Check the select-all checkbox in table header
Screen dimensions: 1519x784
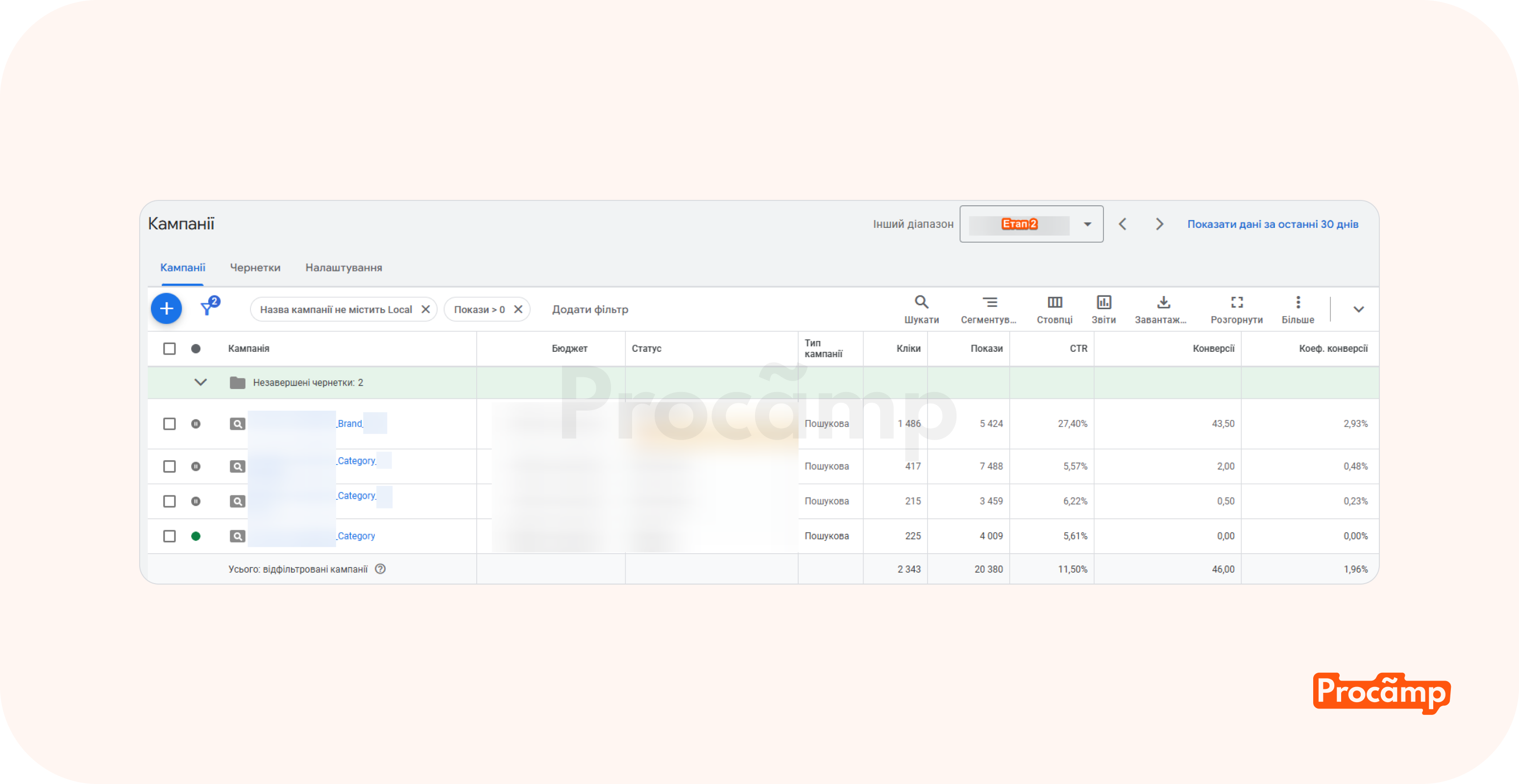(x=169, y=348)
